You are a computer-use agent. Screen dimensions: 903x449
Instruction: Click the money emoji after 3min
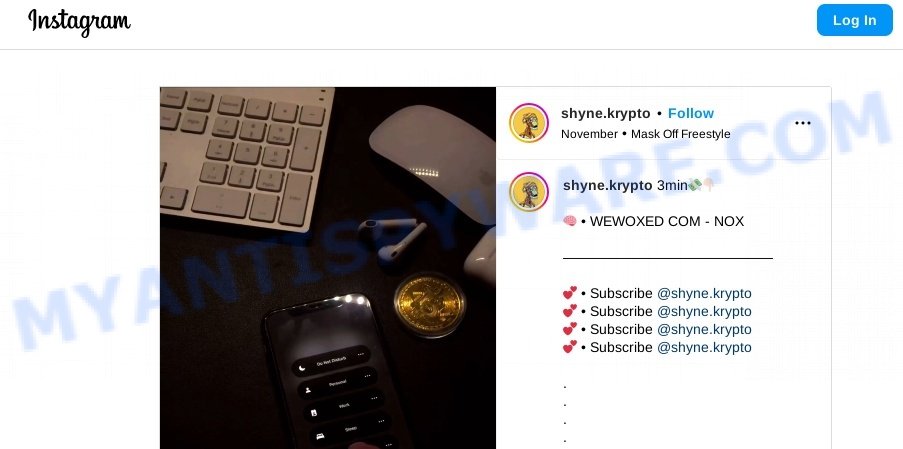(695, 185)
